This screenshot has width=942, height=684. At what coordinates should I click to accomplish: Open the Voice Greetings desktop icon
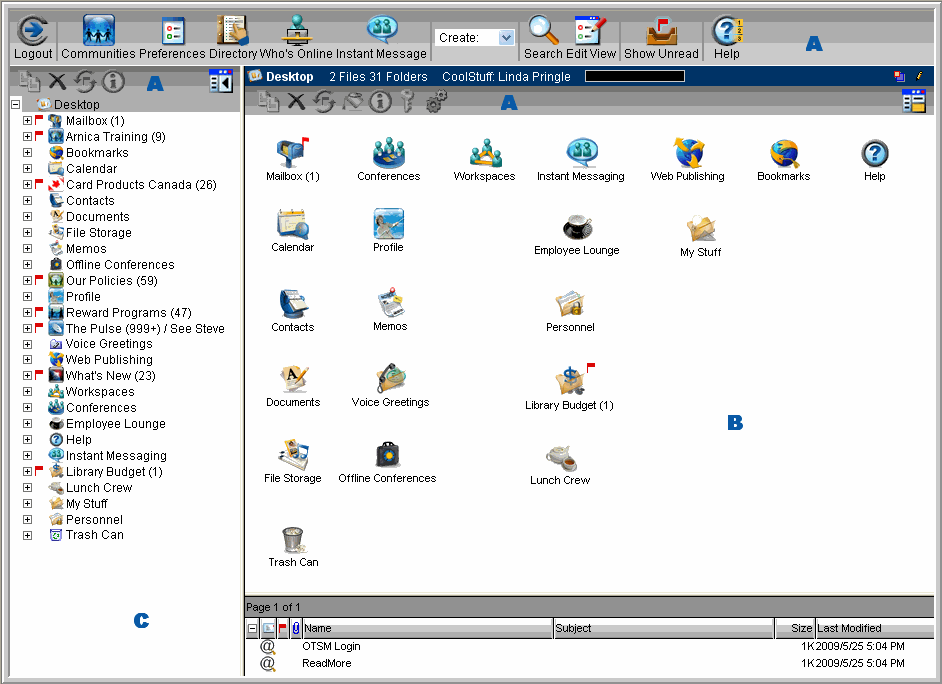click(390, 378)
